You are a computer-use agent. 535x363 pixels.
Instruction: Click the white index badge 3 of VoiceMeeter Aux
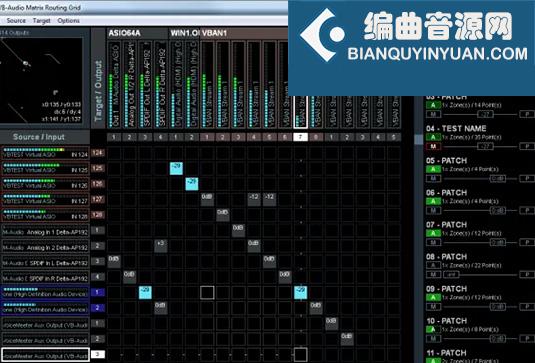pyautogui.click(x=98, y=354)
